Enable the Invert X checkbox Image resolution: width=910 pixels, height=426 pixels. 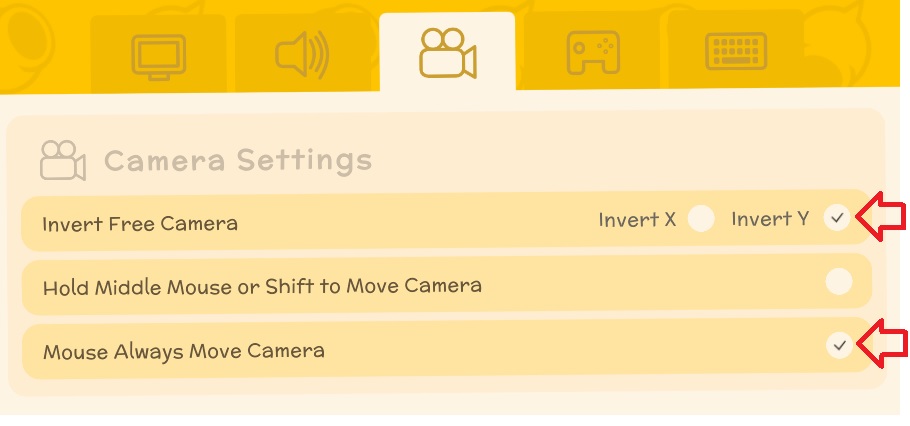tap(701, 219)
